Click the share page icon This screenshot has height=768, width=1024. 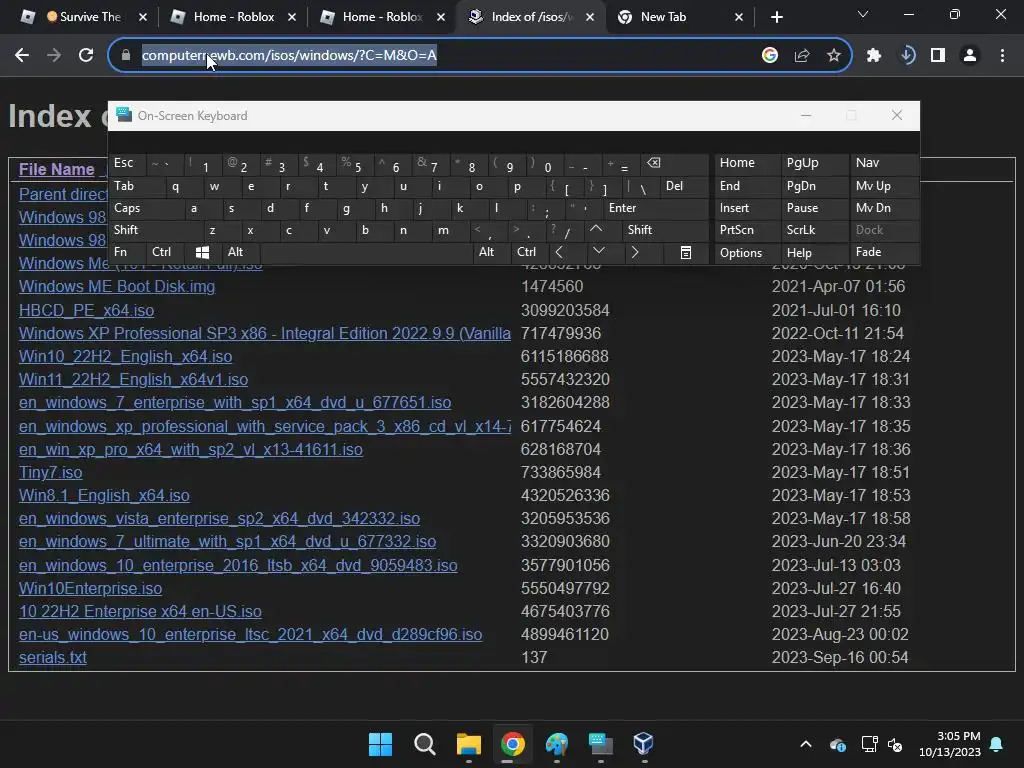(802, 56)
